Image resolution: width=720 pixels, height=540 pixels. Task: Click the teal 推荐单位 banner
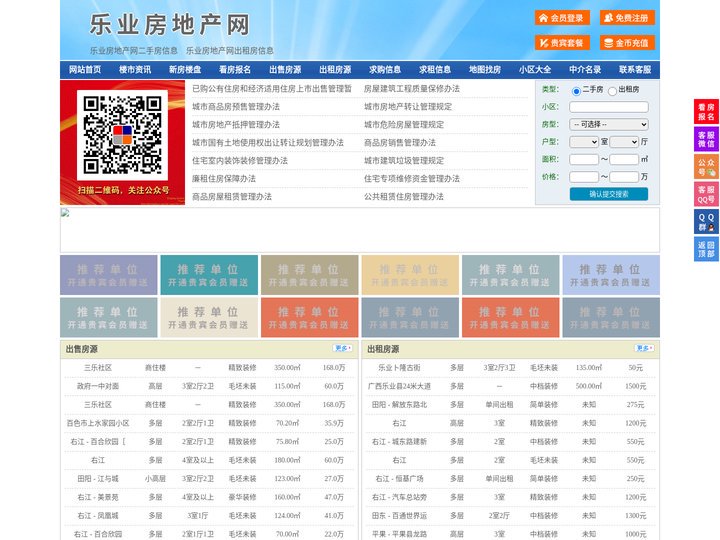coord(209,275)
